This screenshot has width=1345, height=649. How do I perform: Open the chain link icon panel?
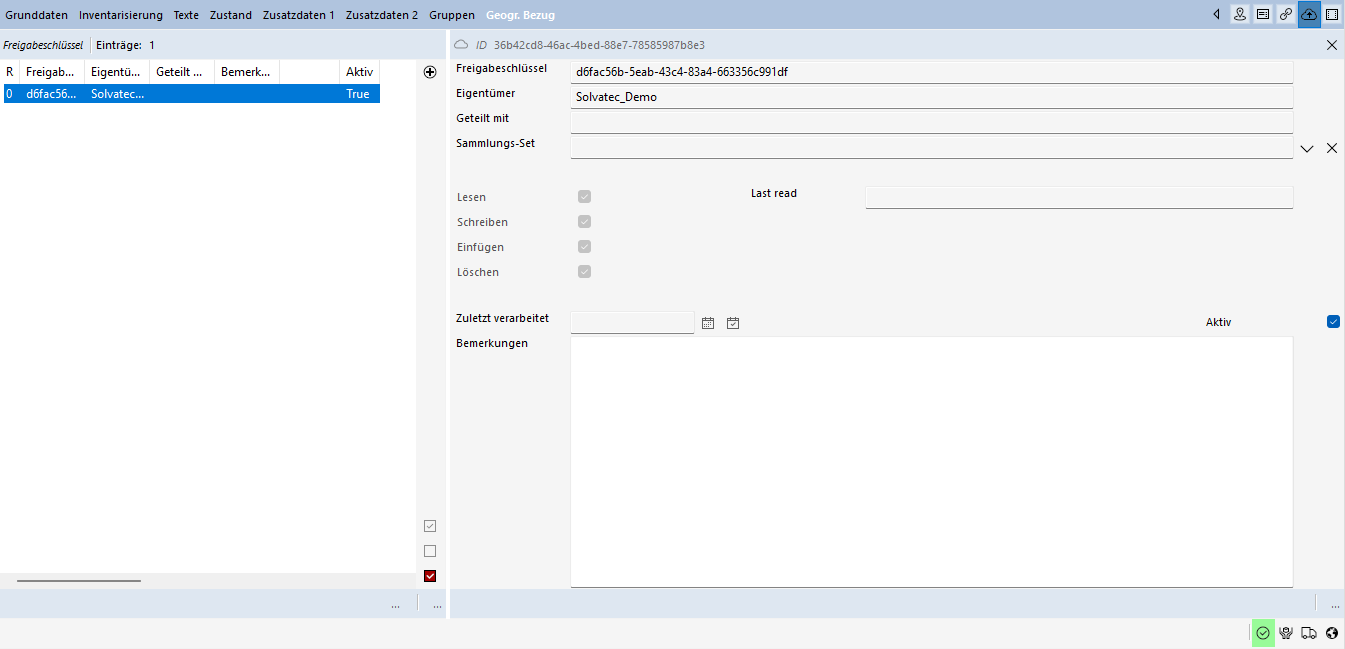tap(1286, 15)
